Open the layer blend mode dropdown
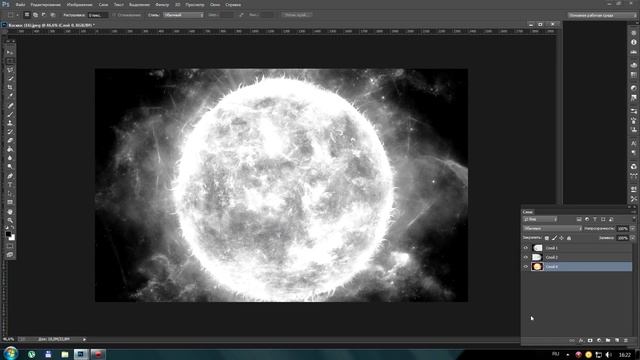 click(552, 229)
